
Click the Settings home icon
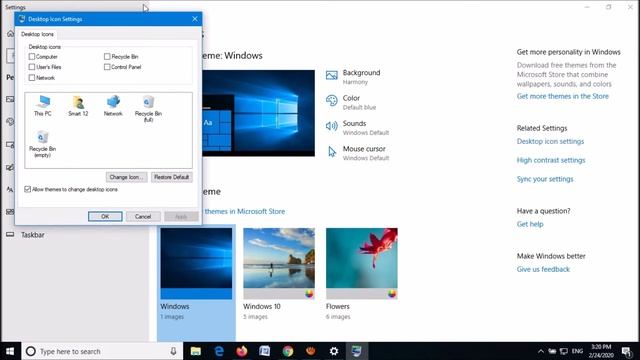click(10, 34)
